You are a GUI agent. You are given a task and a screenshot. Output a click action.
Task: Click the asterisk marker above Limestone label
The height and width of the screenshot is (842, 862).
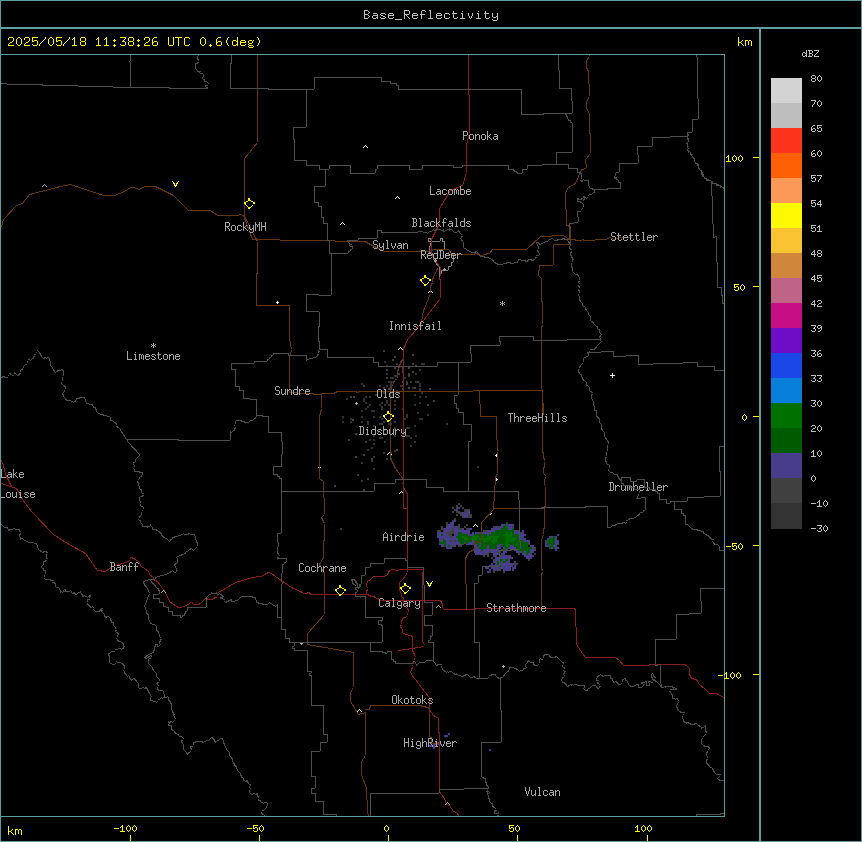tap(153, 346)
